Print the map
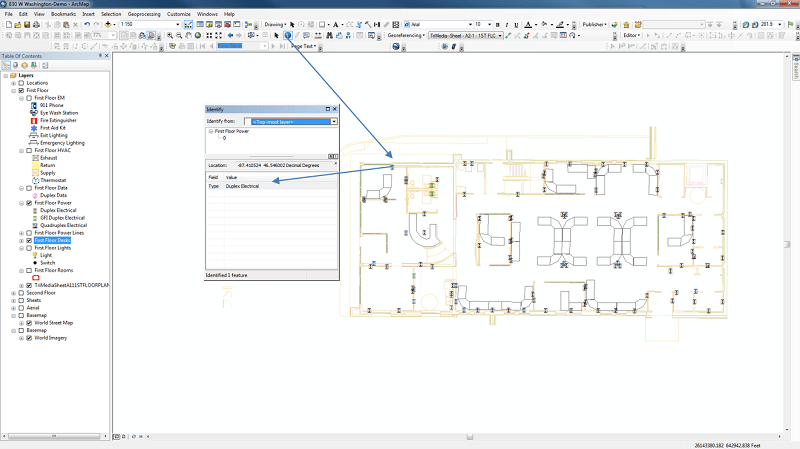This screenshot has height=449, width=800. (x=36, y=24)
